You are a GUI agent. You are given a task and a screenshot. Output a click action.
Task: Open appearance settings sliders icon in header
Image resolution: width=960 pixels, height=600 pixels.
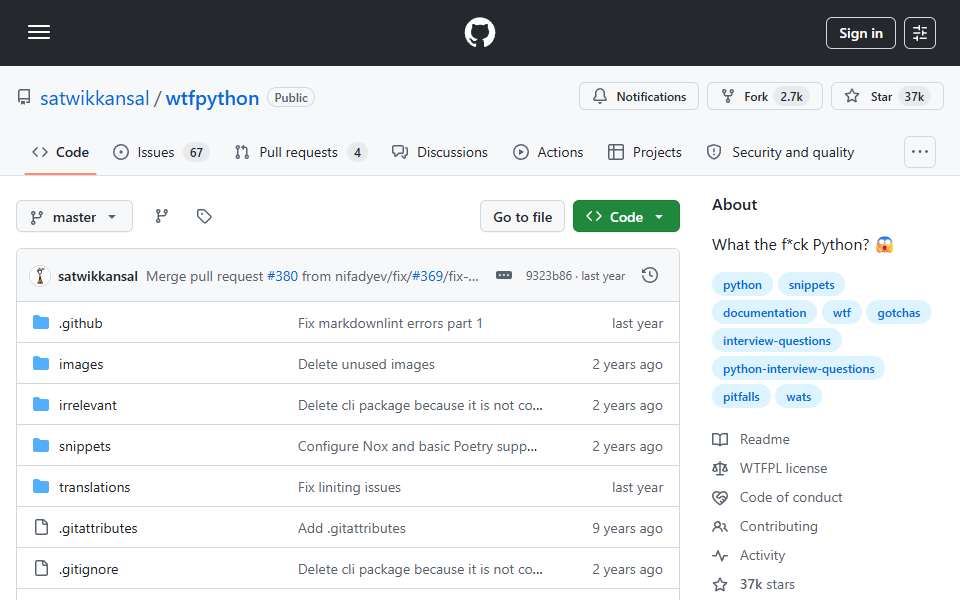coord(920,33)
